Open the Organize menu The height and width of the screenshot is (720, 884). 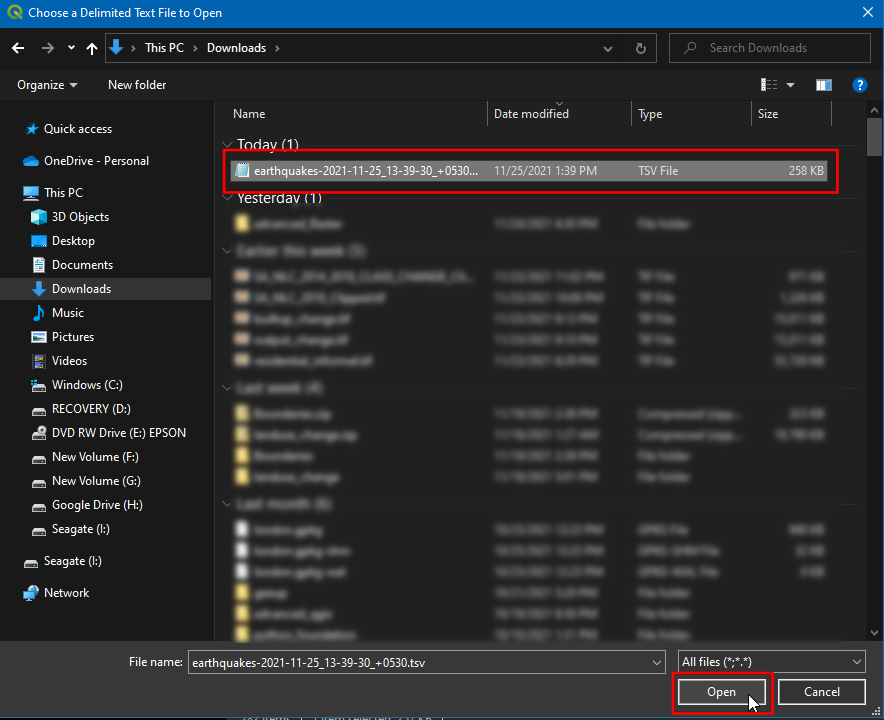tap(46, 85)
